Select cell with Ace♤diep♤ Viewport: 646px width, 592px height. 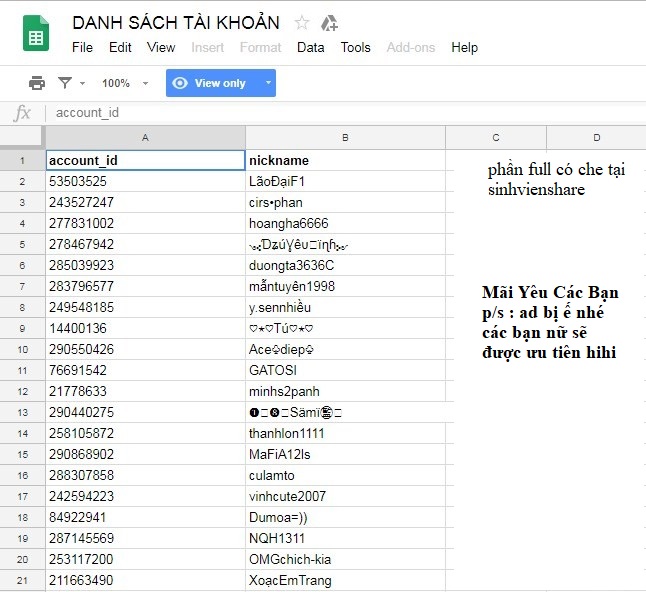(345, 349)
